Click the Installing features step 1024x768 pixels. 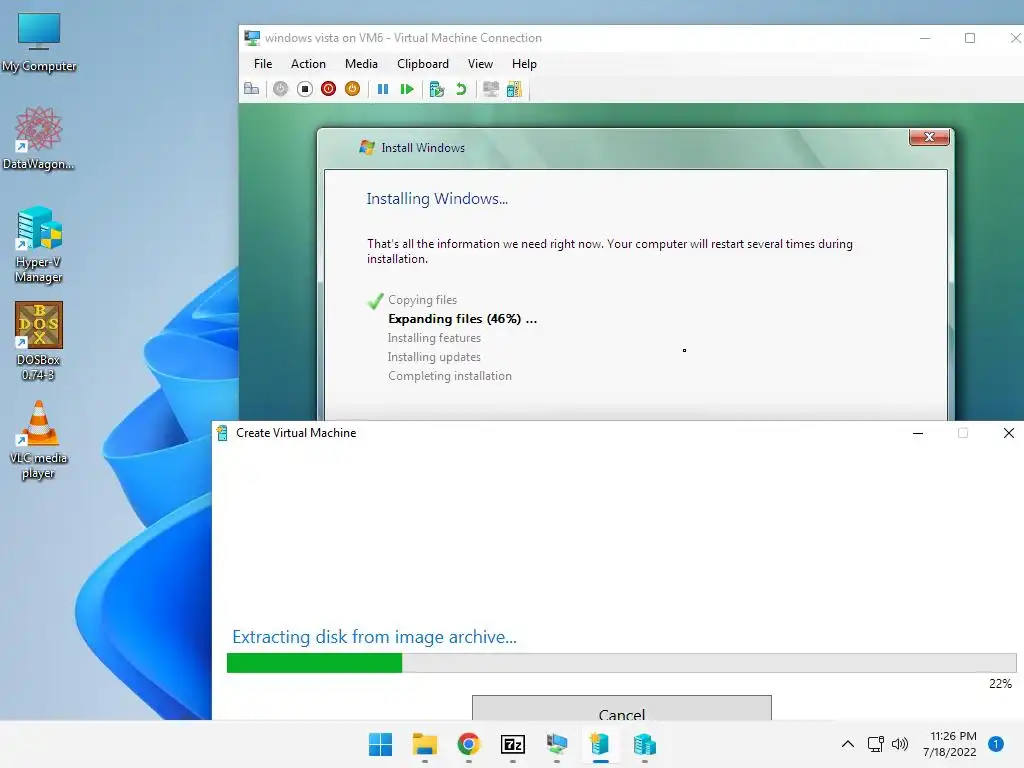click(x=434, y=338)
